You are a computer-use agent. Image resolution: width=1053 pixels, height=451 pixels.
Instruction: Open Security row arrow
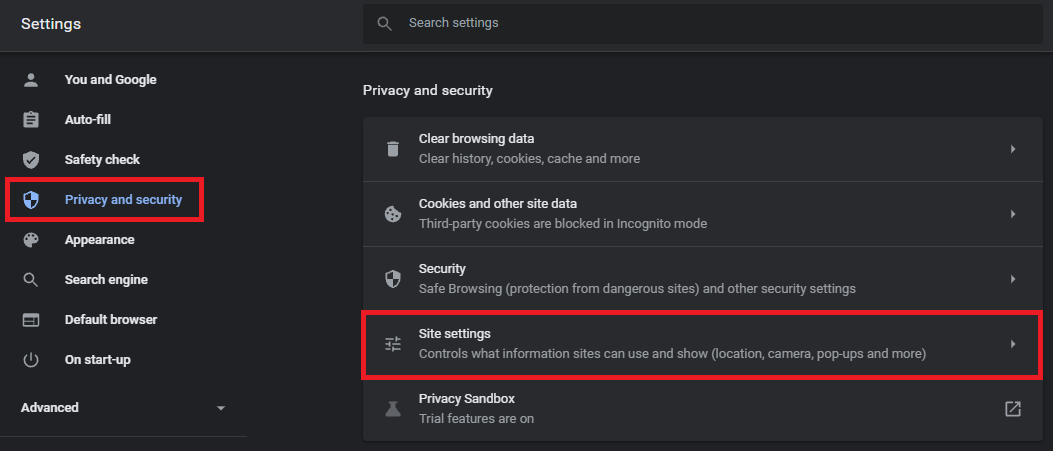coord(1012,279)
